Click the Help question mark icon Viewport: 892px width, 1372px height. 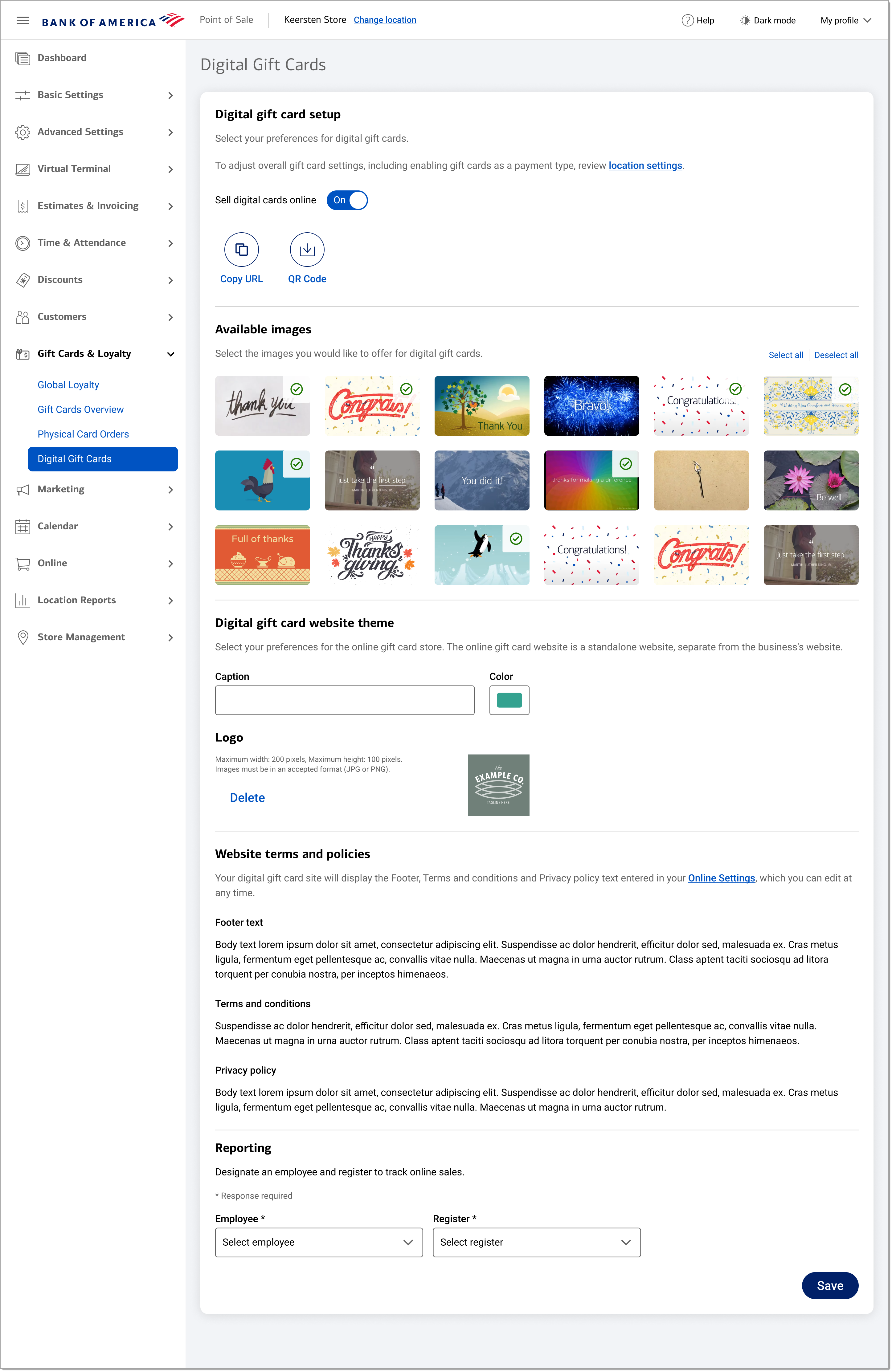pos(687,20)
